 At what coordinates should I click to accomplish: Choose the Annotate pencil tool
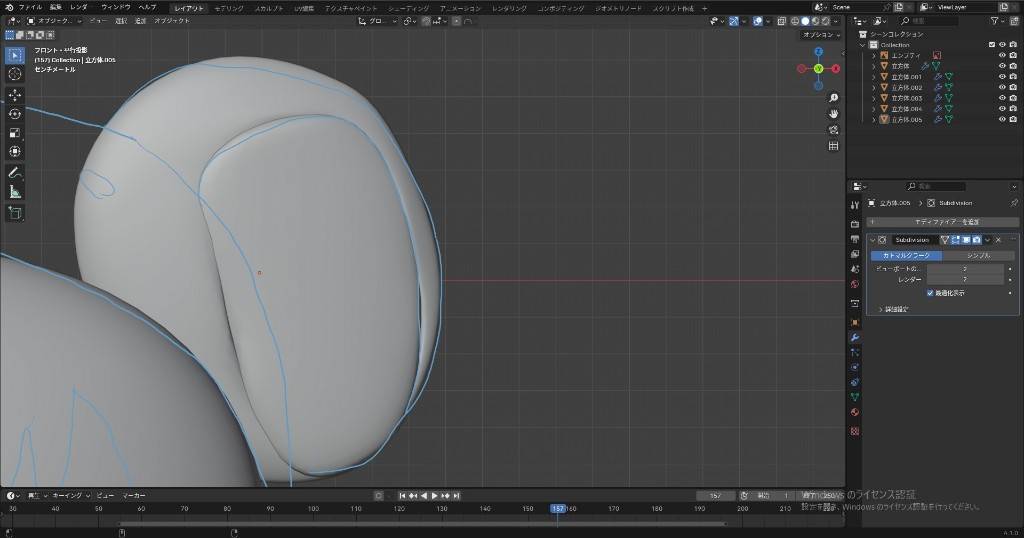15,173
